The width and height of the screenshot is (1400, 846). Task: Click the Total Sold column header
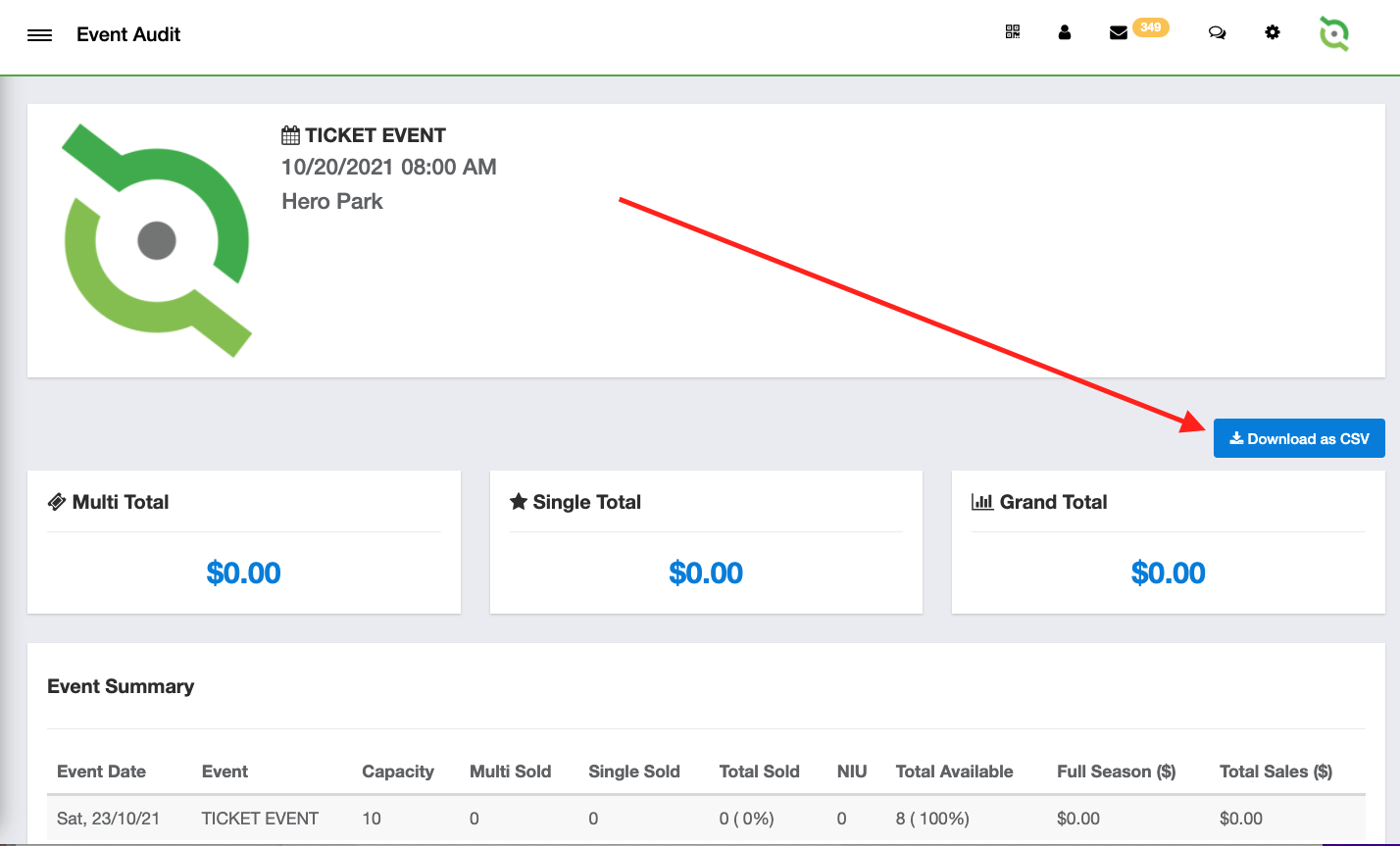coord(760,771)
